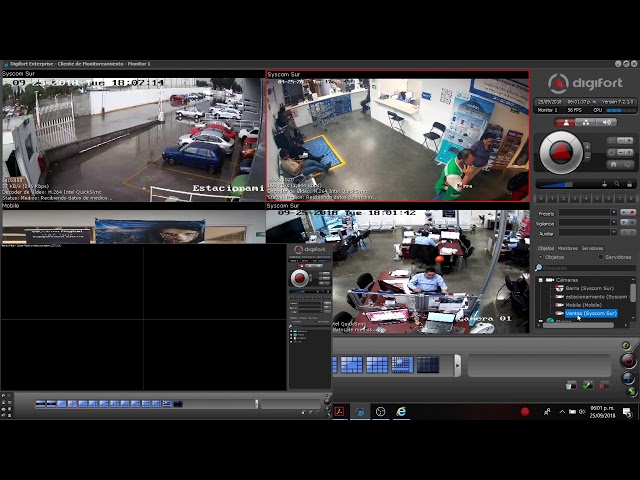This screenshot has height=480, width=640.
Task: Send camera to PTZ home position
Action: pos(613,164)
